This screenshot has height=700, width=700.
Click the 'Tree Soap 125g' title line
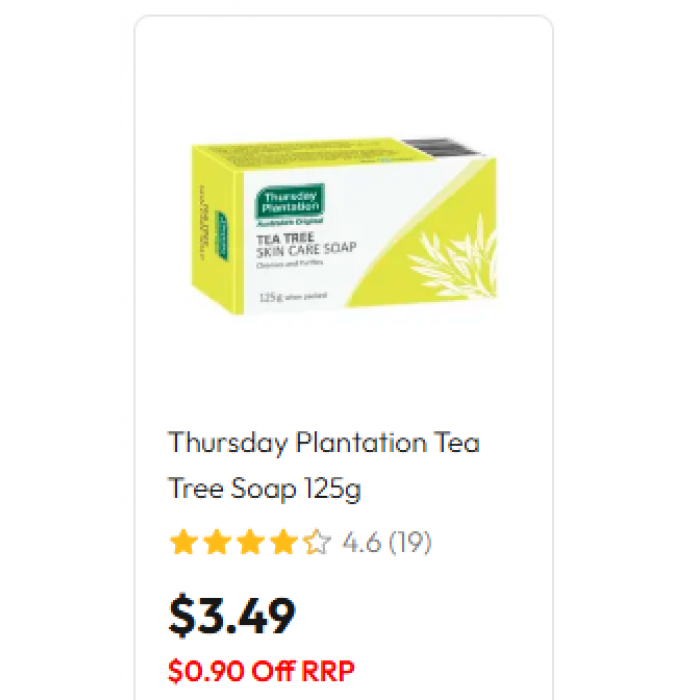(x=264, y=488)
